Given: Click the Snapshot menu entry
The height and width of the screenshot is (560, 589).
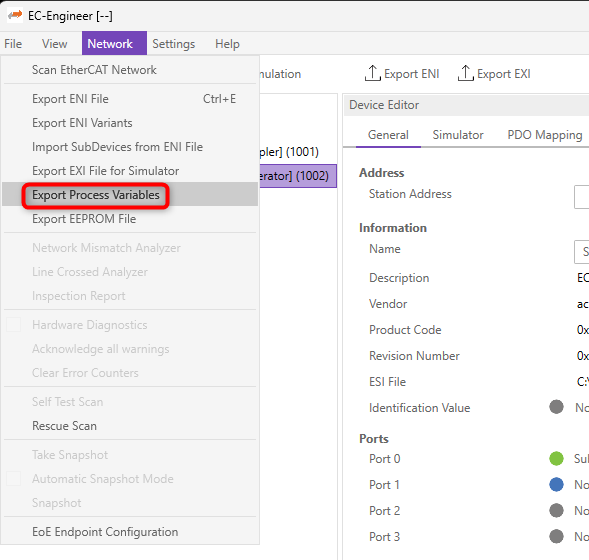Looking at the screenshot, I should (x=130, y=503).
